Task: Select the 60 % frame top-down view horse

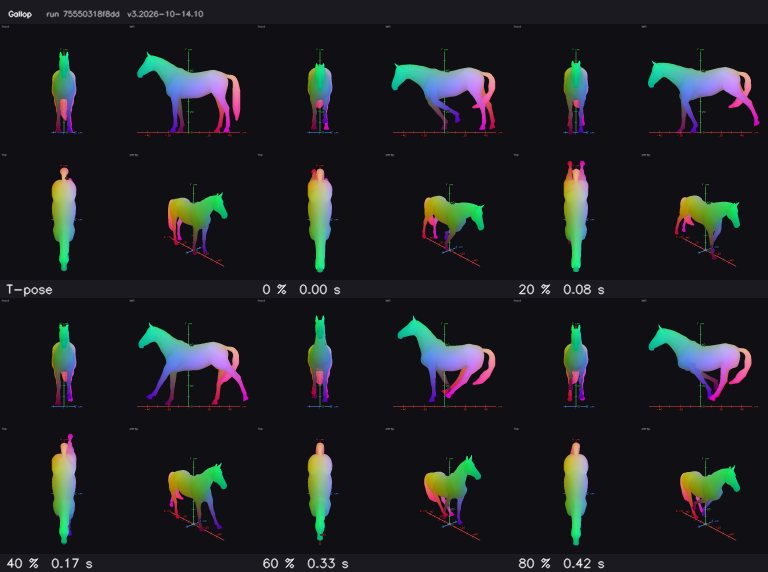Action: (320, 494)
